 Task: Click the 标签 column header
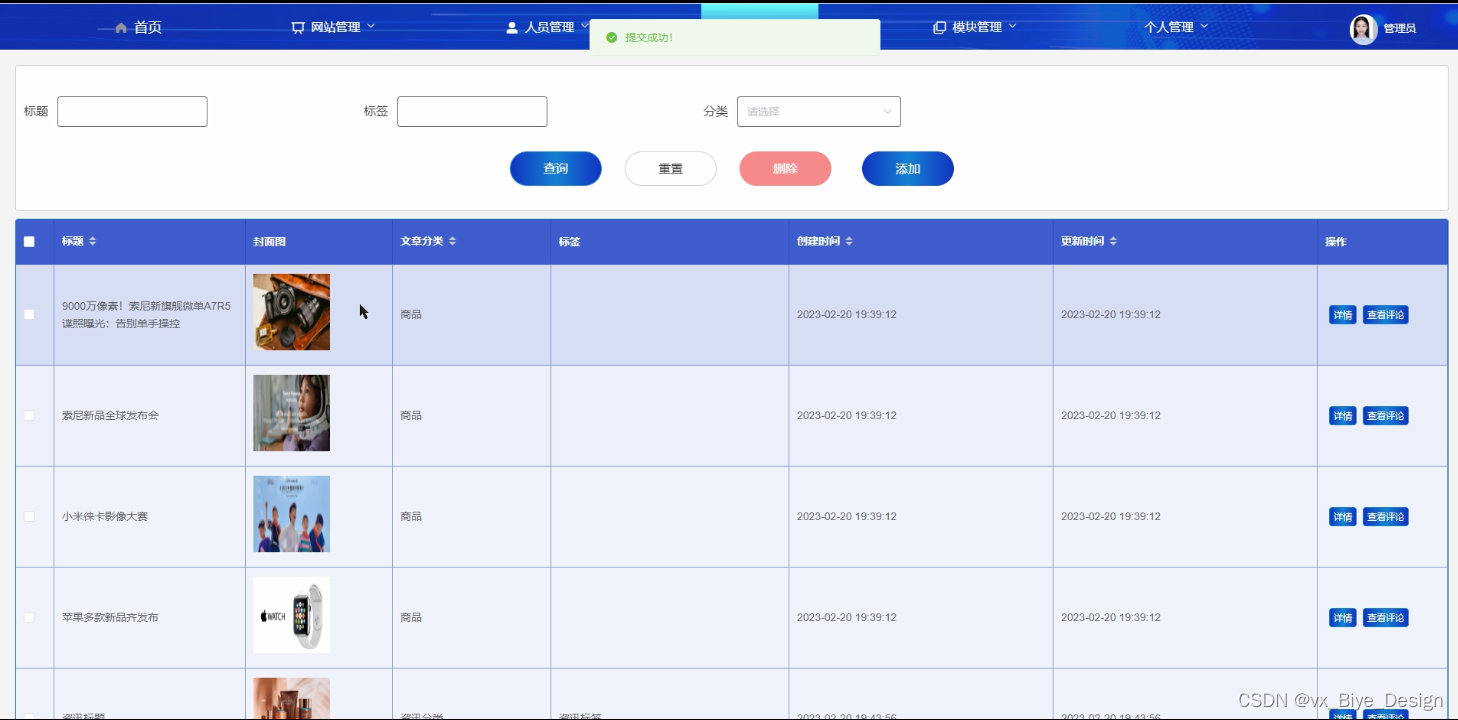point(569,241)
